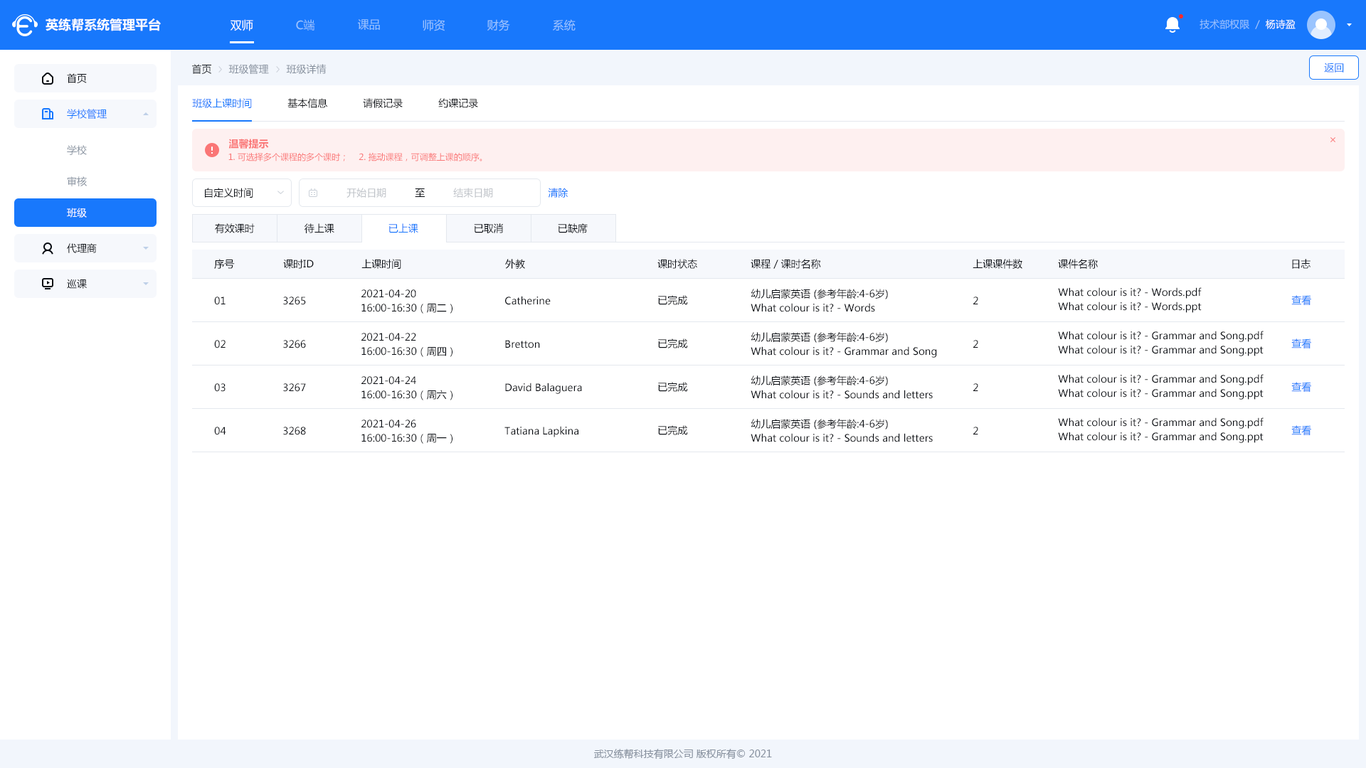
Task: Select the 已取消 filter tab
Action: 488,228
